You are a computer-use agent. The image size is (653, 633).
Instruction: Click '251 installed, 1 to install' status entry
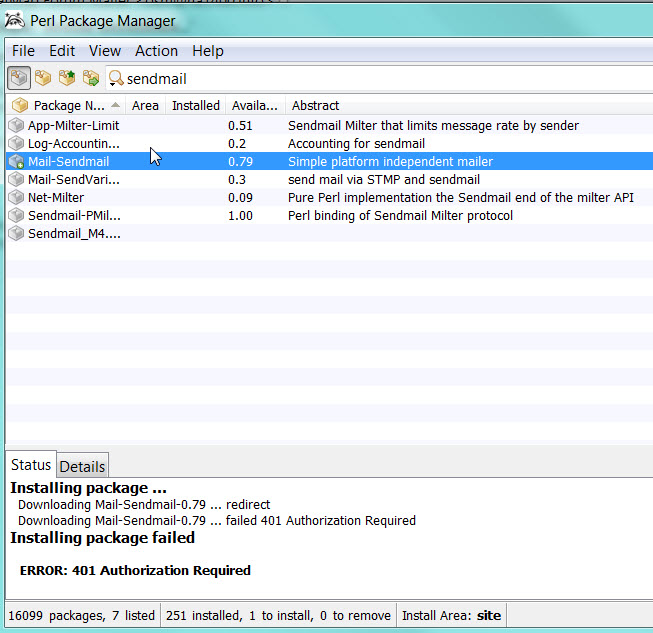(x=278, y=616)
